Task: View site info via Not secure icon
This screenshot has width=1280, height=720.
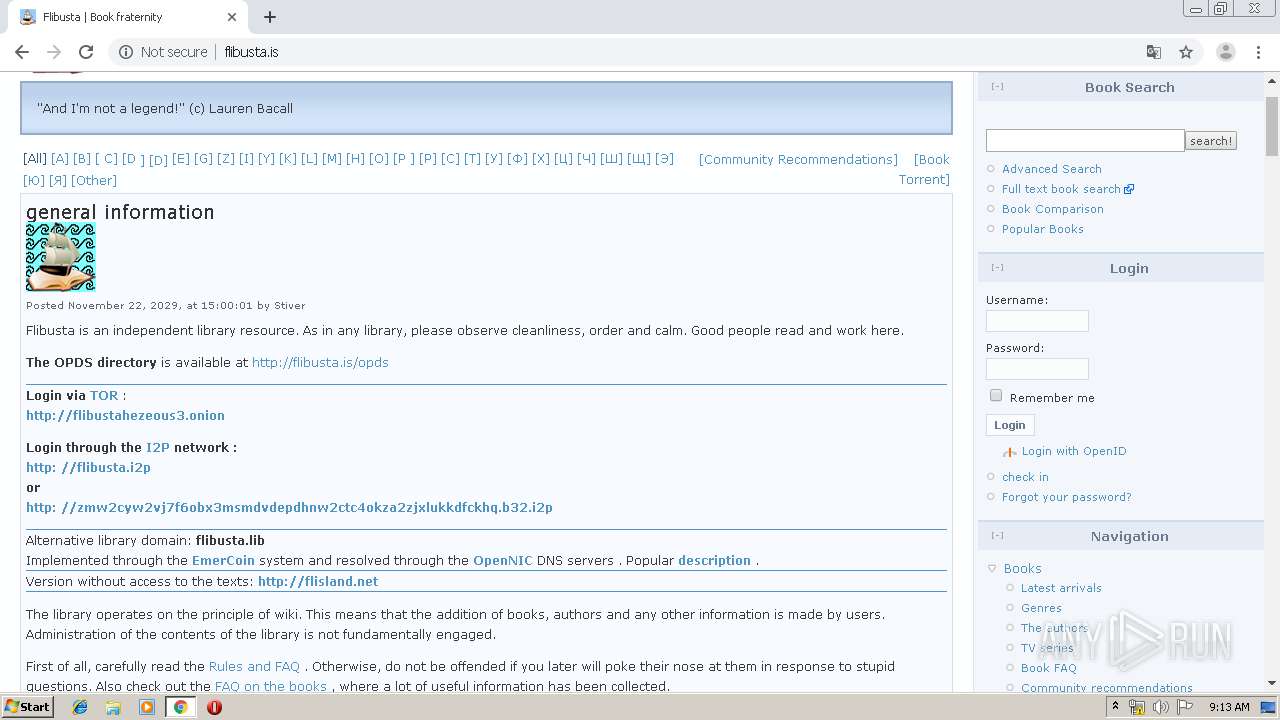Action: [x=126, y=52]
